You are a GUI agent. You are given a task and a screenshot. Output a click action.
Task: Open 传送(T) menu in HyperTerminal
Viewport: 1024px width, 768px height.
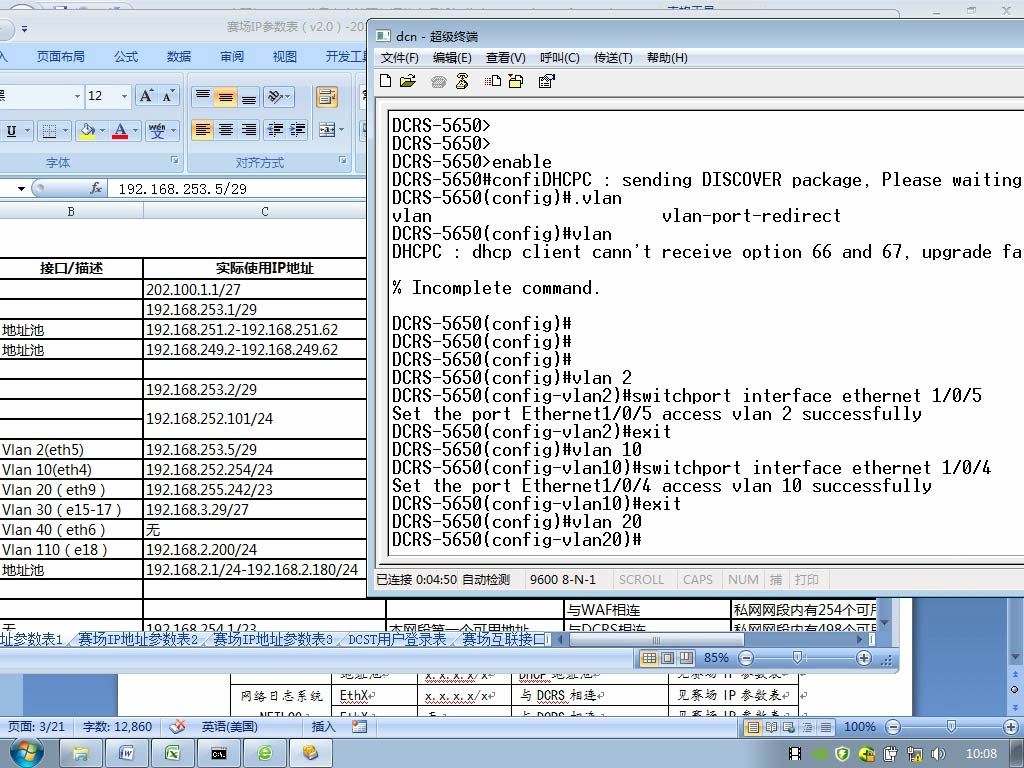click(x=613, y=57)
